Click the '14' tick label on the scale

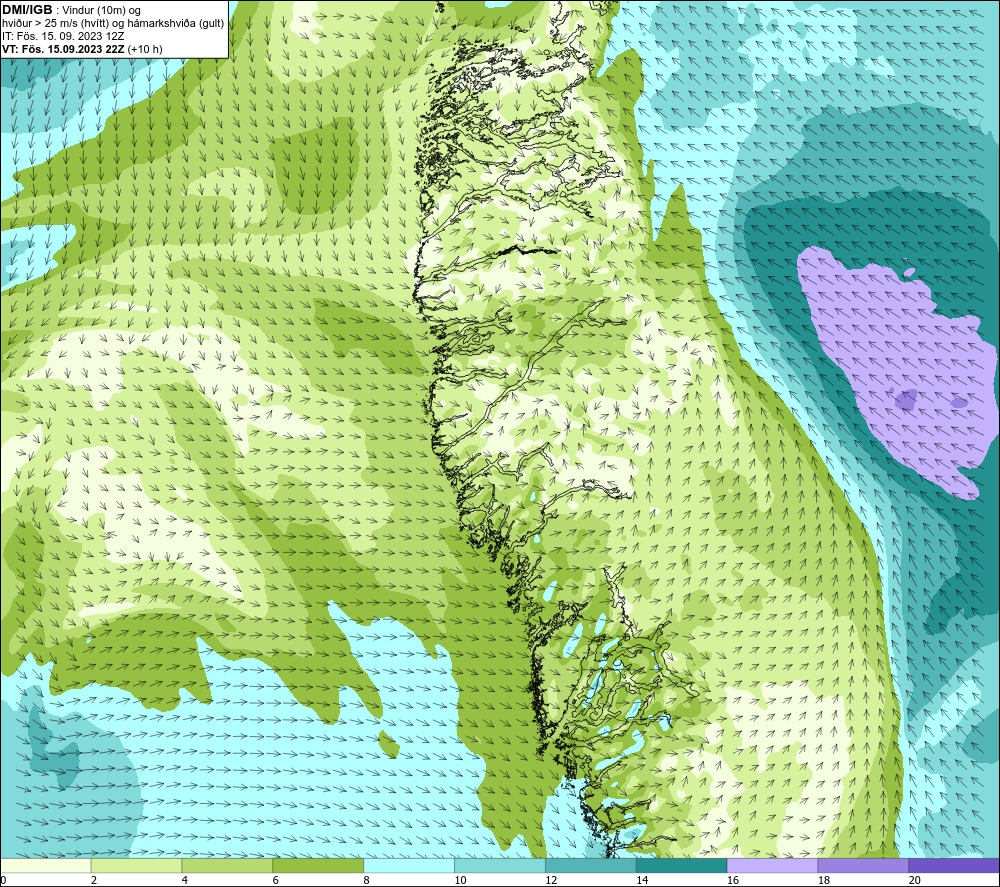pos(642,880)
